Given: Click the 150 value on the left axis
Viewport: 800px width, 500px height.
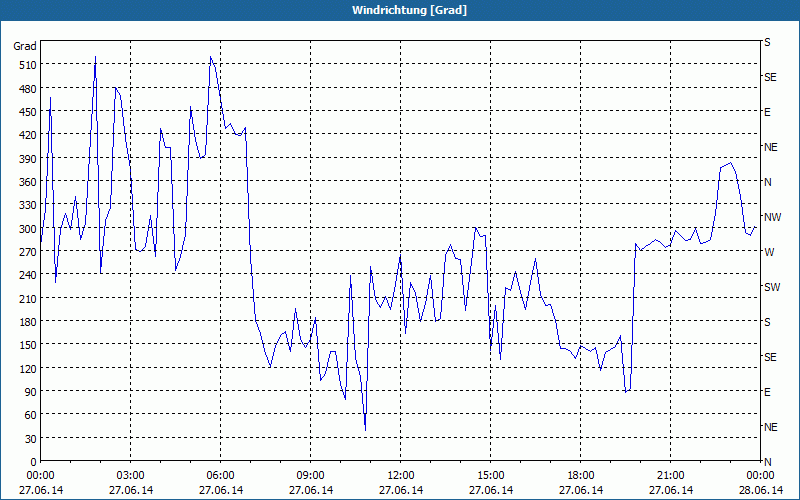Looking at the screenshot, I should click(x=28, y=345).
